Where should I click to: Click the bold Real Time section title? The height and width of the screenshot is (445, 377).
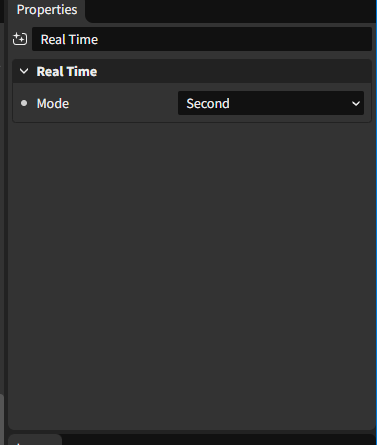coord(67,71)
